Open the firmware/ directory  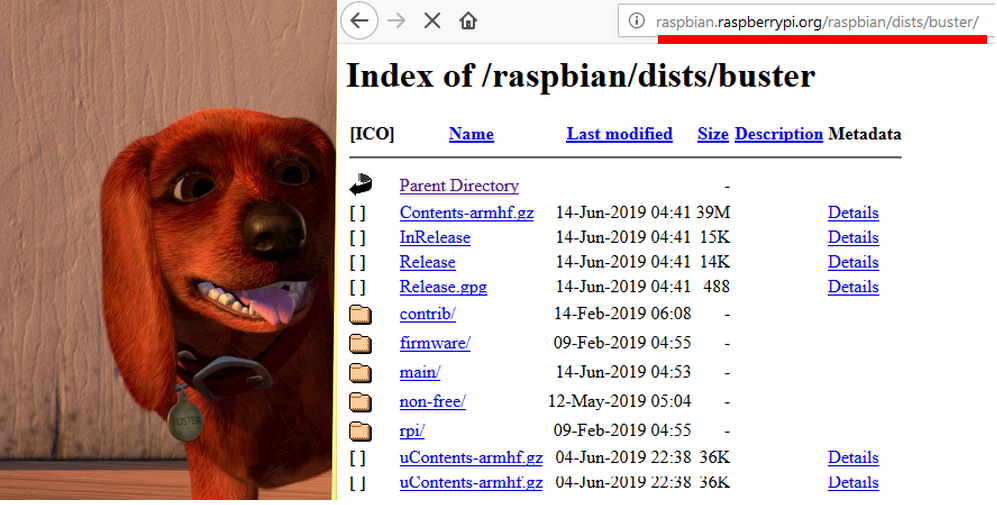[435, 343]
